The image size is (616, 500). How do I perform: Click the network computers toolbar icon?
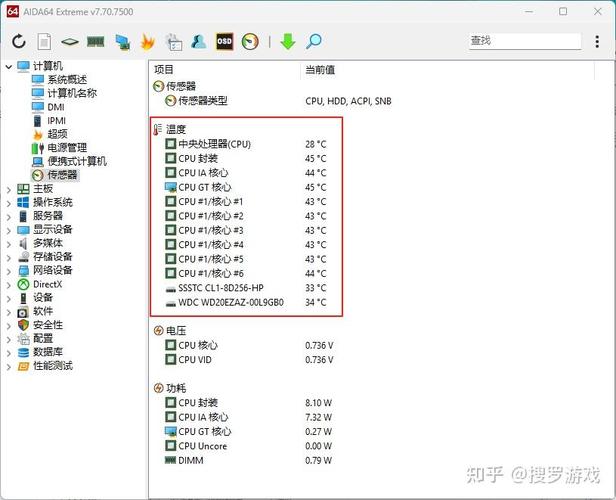(123, 42)
